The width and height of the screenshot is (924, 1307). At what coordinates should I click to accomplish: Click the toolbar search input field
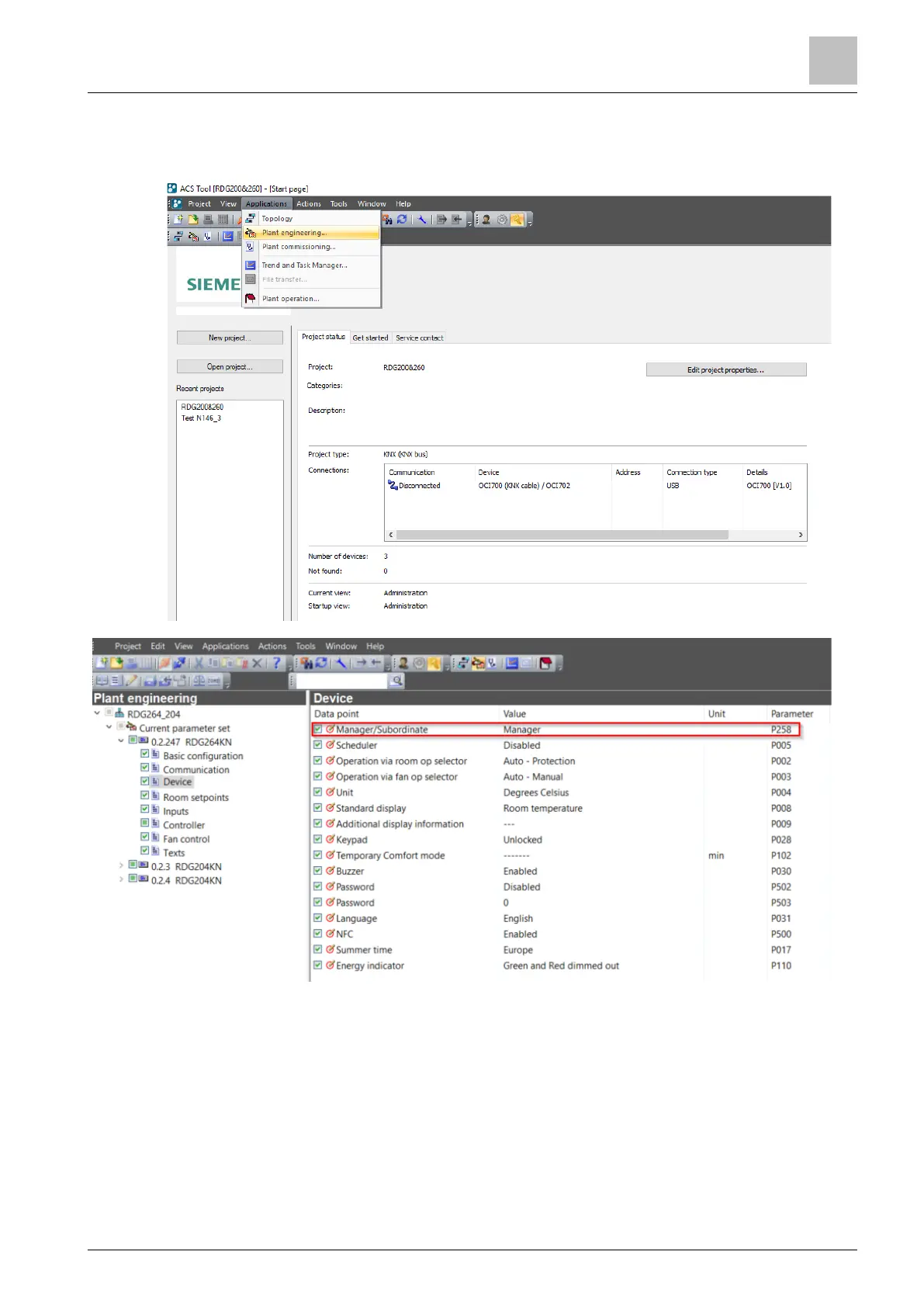[341, 681]
